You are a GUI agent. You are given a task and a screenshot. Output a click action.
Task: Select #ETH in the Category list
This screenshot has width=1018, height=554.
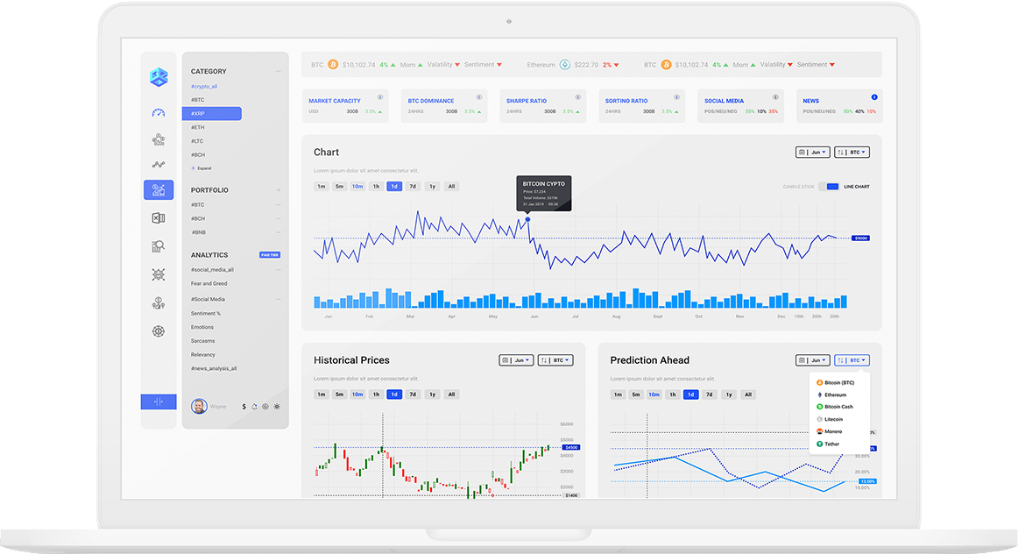[x=197, y=127]
